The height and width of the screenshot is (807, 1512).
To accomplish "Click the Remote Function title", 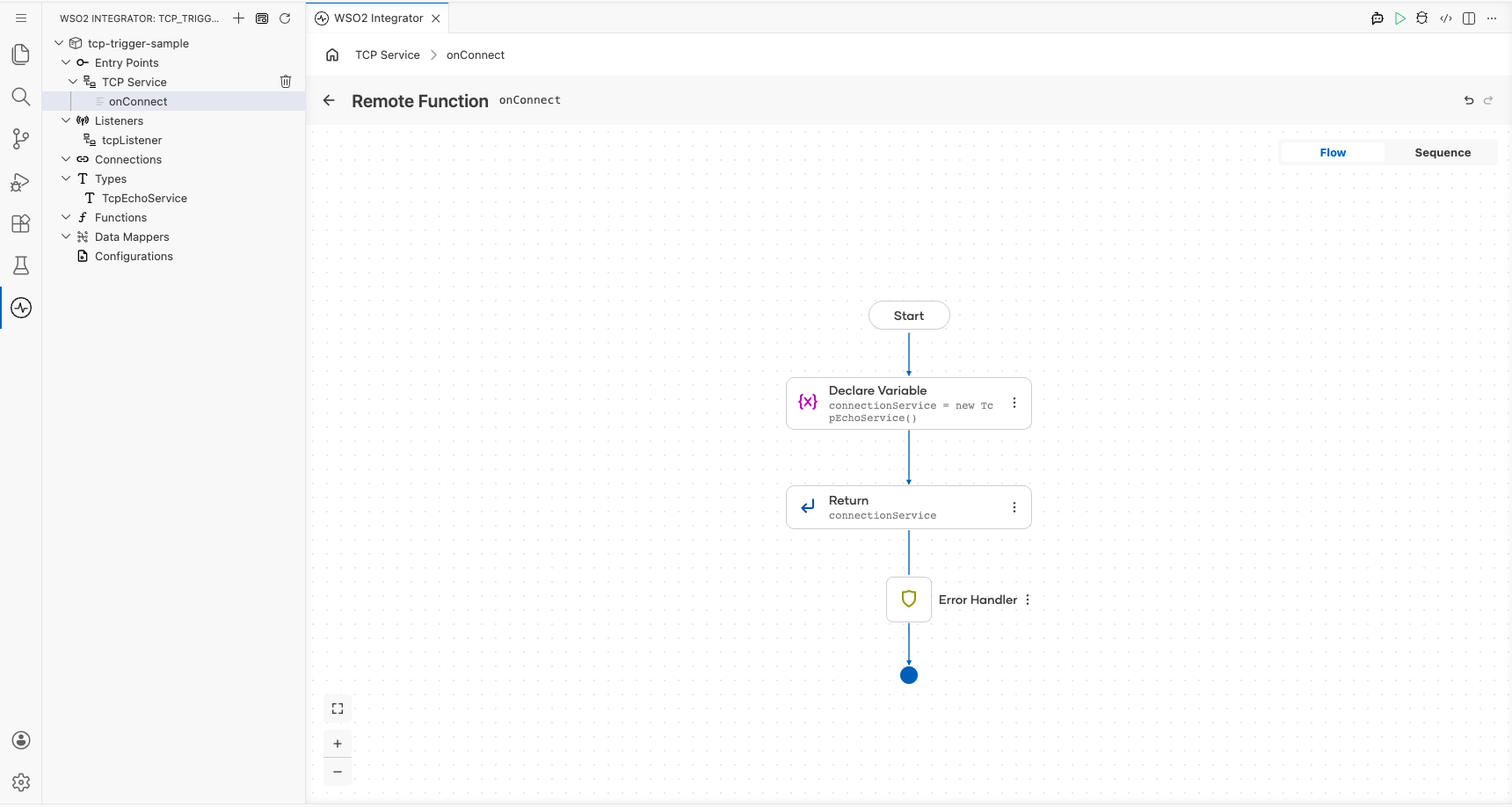I will 420,101.
